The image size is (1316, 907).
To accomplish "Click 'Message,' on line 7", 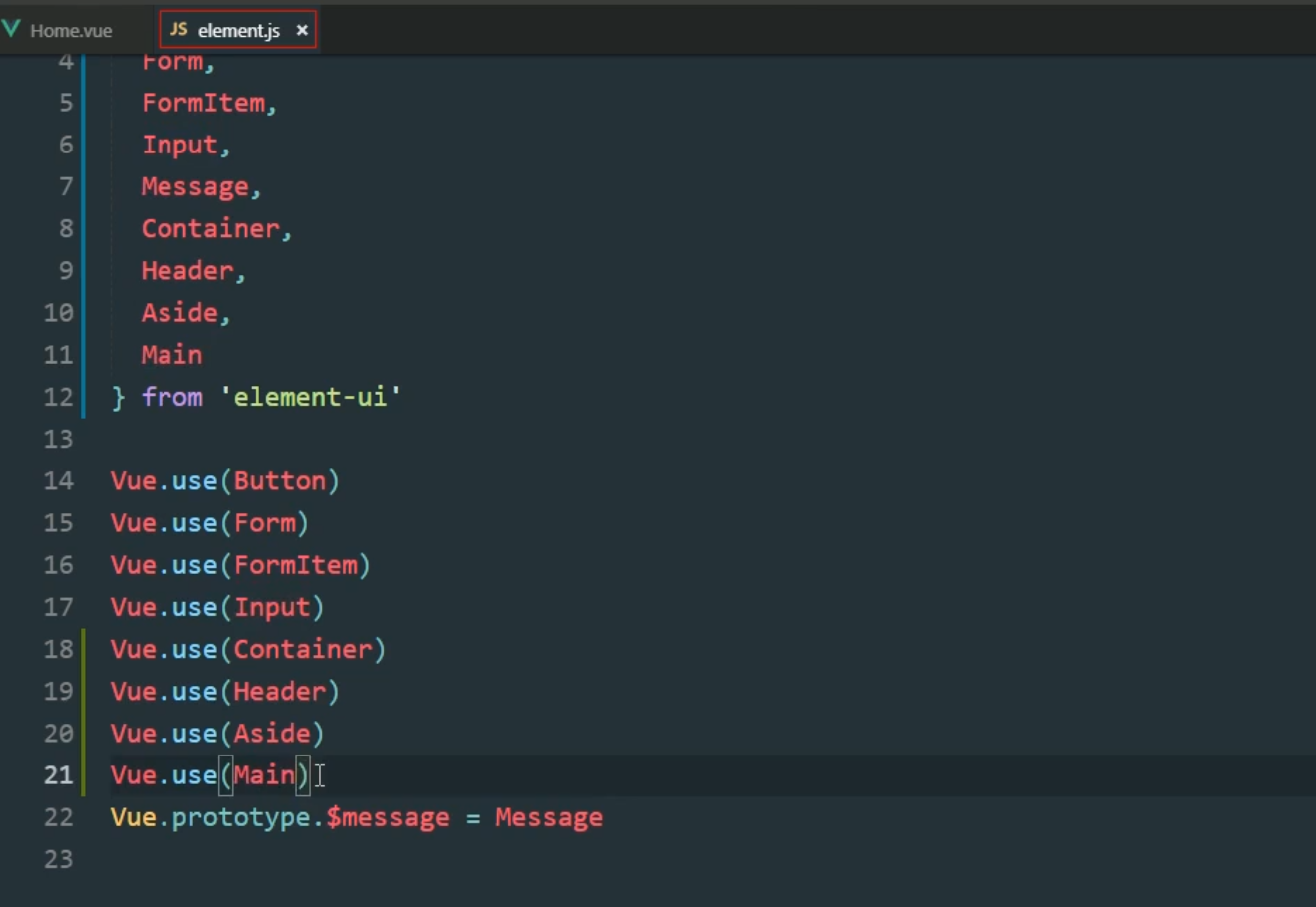I will click(201, 186).
